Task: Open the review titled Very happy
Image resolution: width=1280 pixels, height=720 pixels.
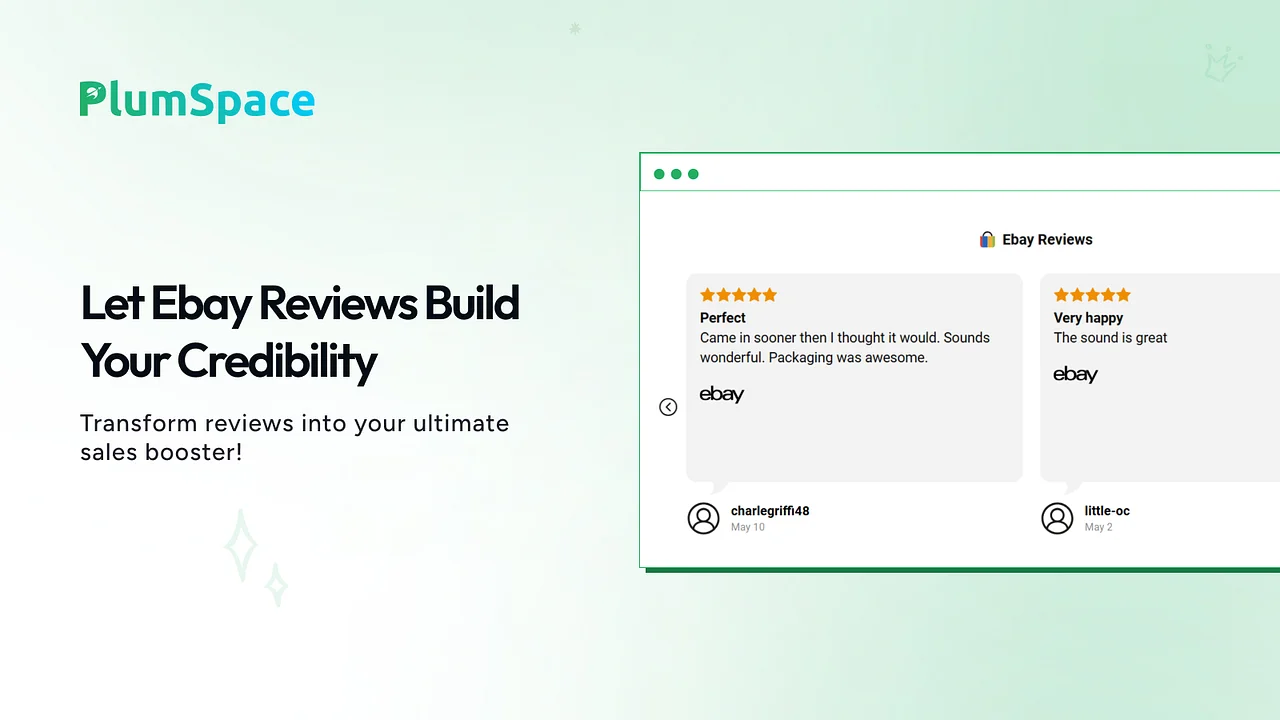Action: [1088, 318]
